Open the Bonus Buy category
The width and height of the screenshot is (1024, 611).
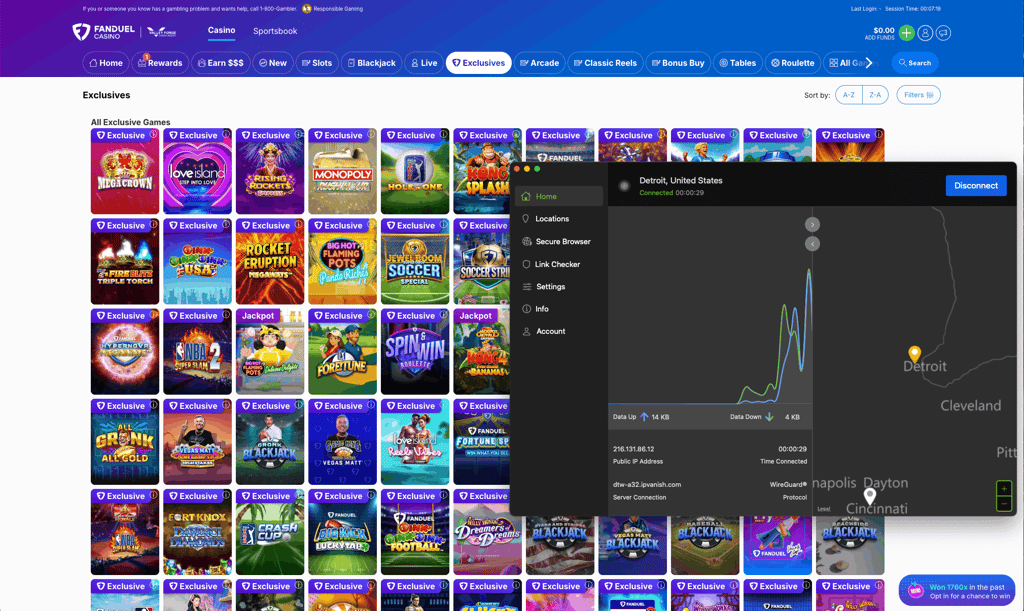678,63
